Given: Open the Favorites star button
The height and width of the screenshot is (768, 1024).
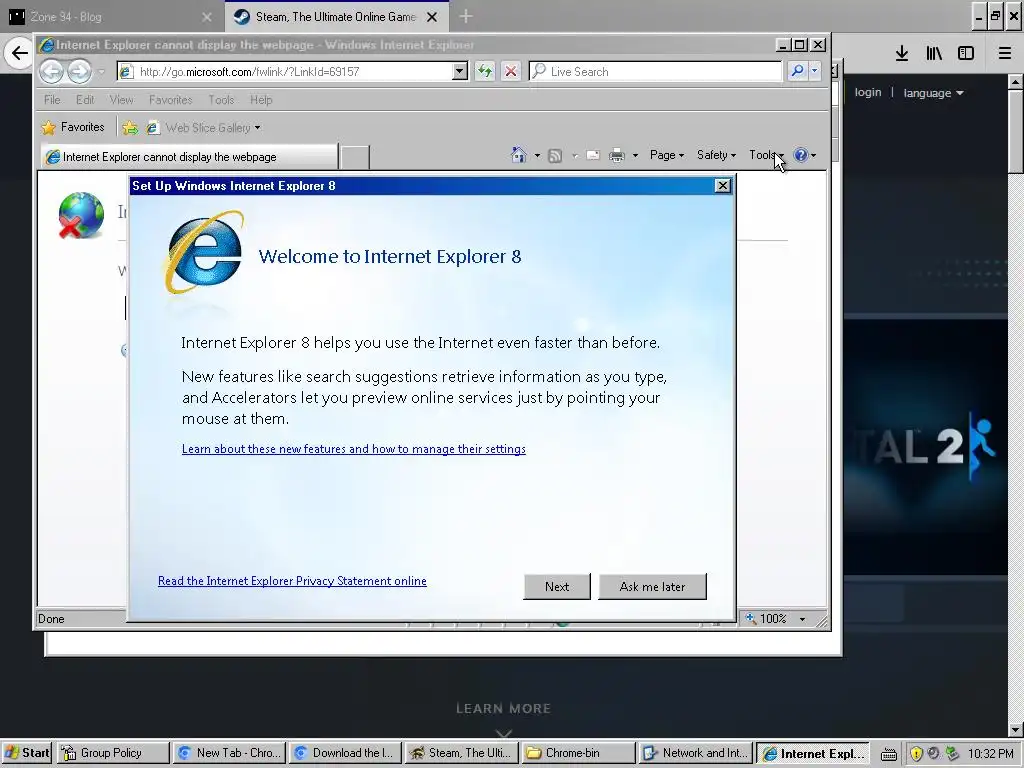Looking at the screenshot, I should pos(73,127).
